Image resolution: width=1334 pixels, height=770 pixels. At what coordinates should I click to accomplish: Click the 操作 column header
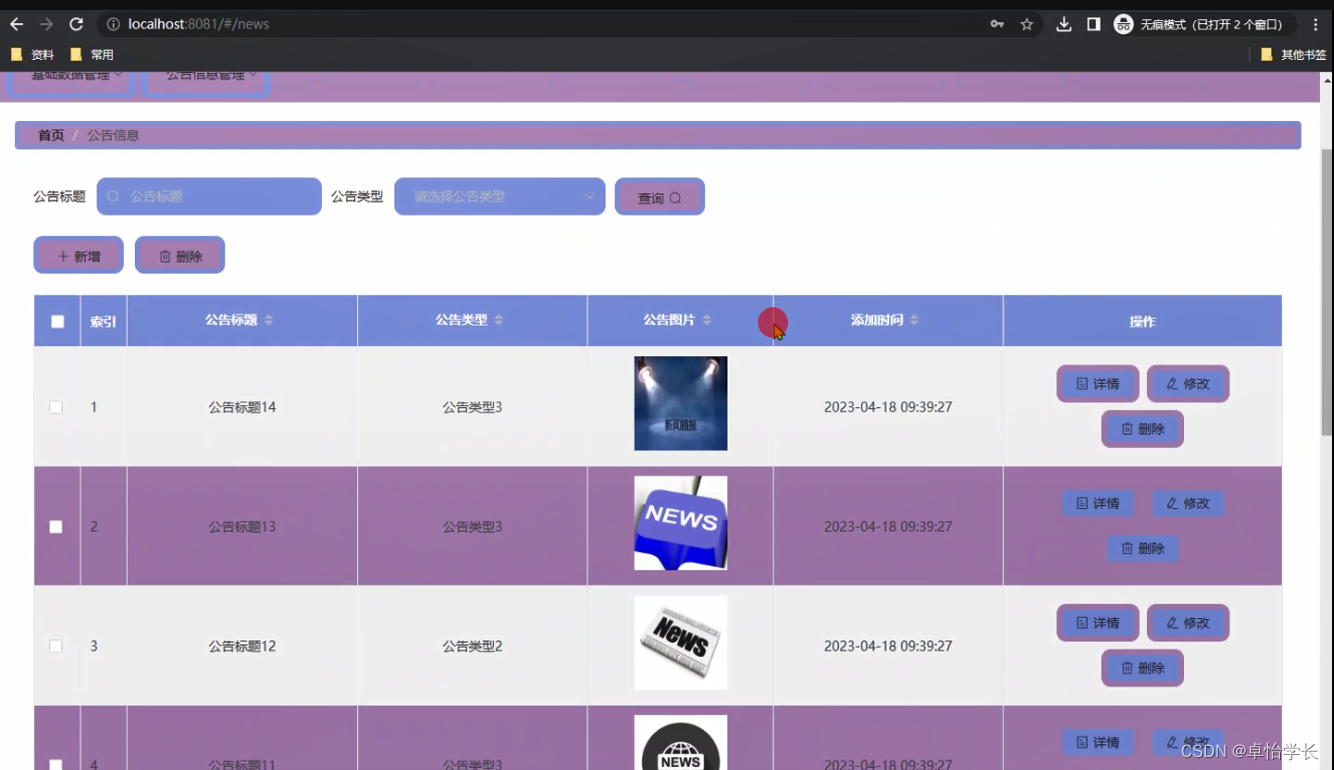[x=1142, y=322]
